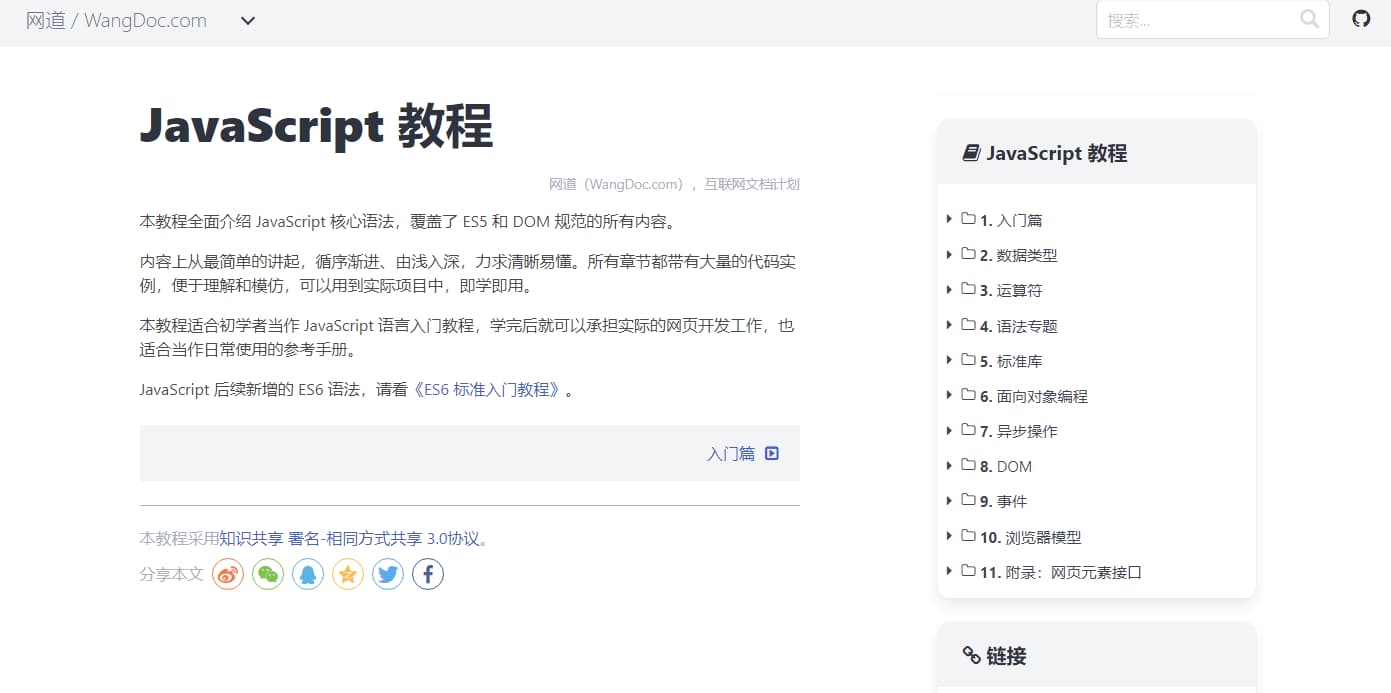The image size is (1391, 693).
Task: Open chapter 6. 面向对象编程 in sidebar
Action: [x=1034, y=396]
